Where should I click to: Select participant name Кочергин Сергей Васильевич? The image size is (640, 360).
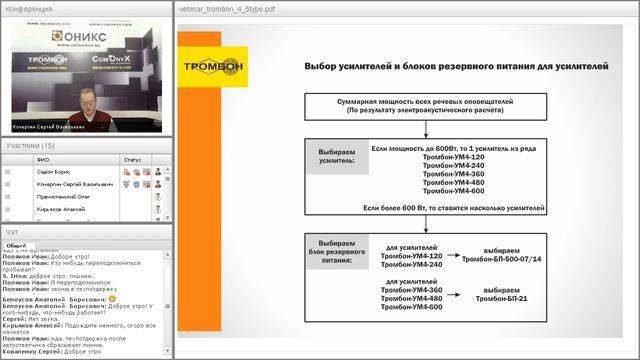click(75, 184)
